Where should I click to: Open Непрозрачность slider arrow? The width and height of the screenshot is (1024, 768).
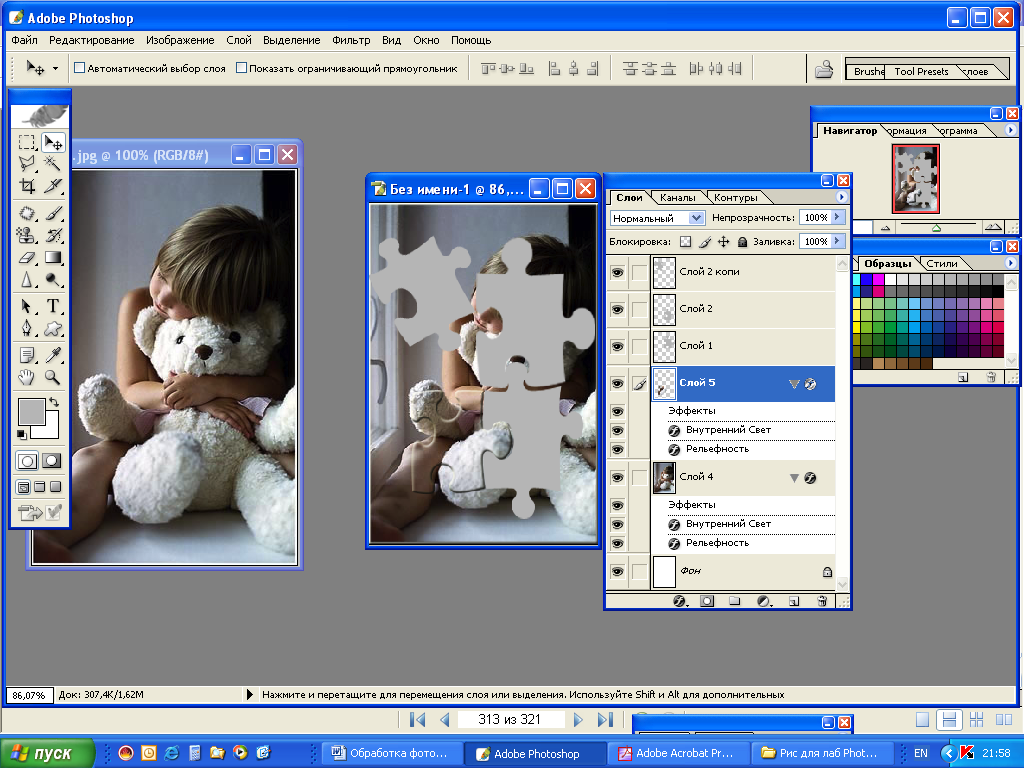[x=837, y=217]
